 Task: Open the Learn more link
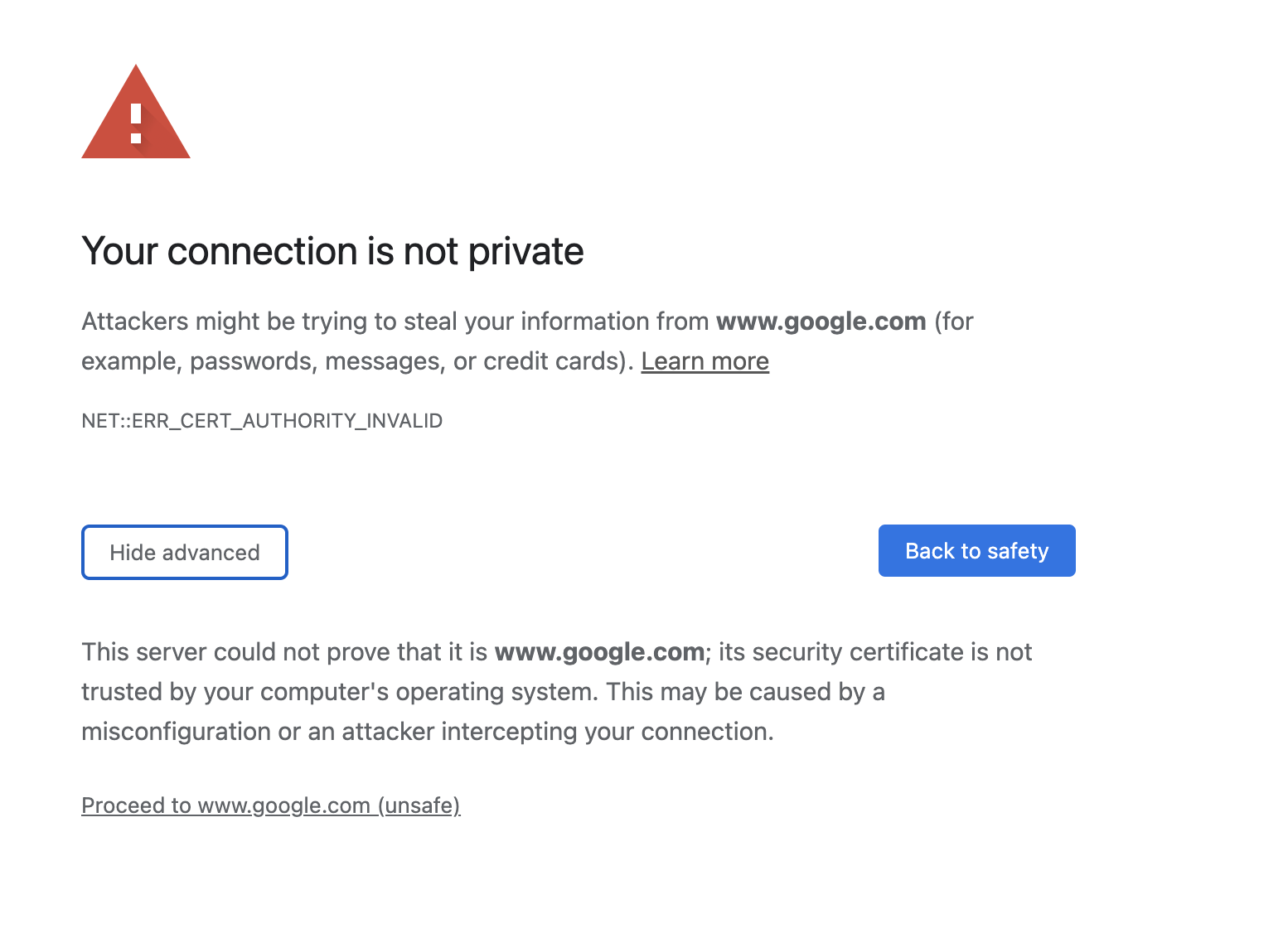(x=705, y=361)
